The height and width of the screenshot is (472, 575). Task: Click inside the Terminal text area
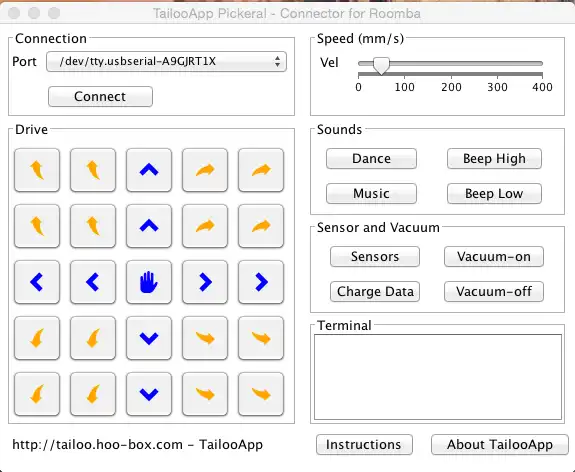438,377
